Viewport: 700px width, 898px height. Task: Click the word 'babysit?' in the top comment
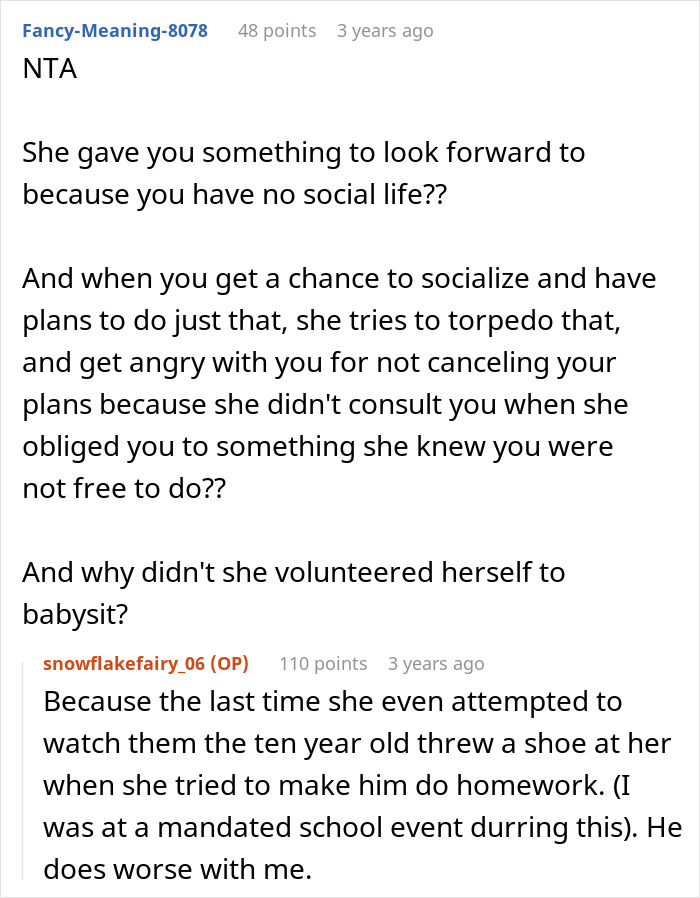[75, 613]
